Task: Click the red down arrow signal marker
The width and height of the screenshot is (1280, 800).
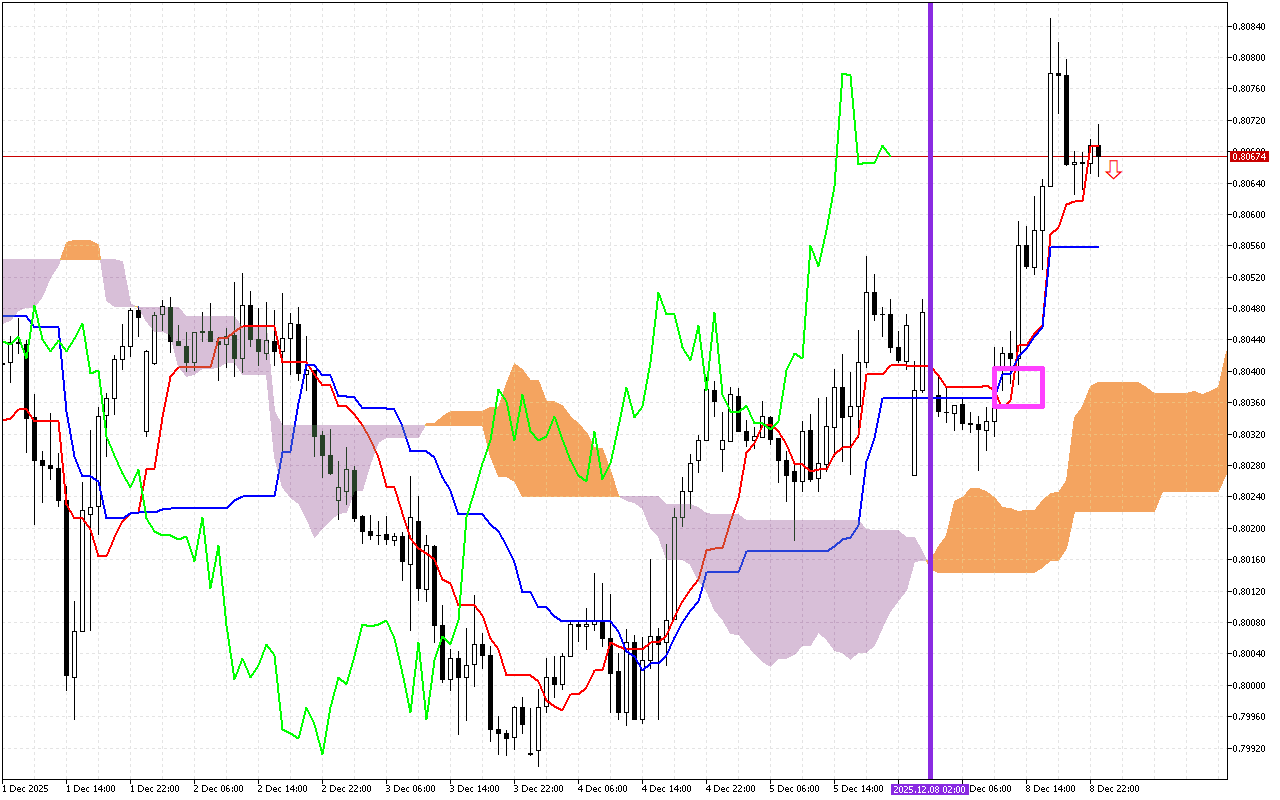Action: 1113,169
